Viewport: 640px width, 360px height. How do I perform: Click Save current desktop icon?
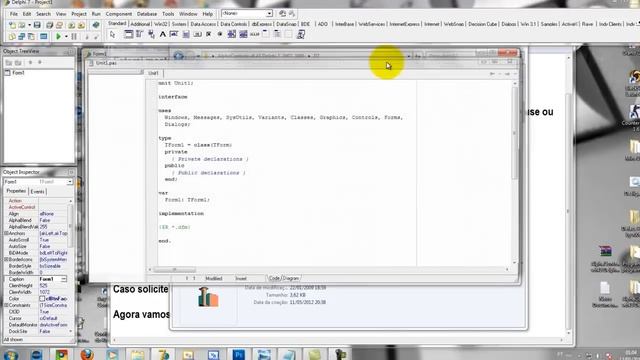click(x=282, y=13)
